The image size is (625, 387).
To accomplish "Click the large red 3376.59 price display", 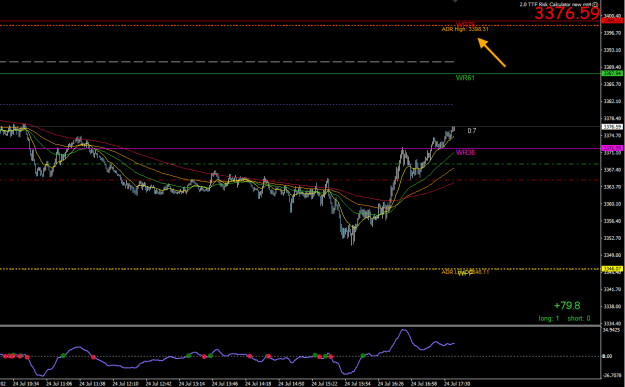I will [x=567, y=13].
